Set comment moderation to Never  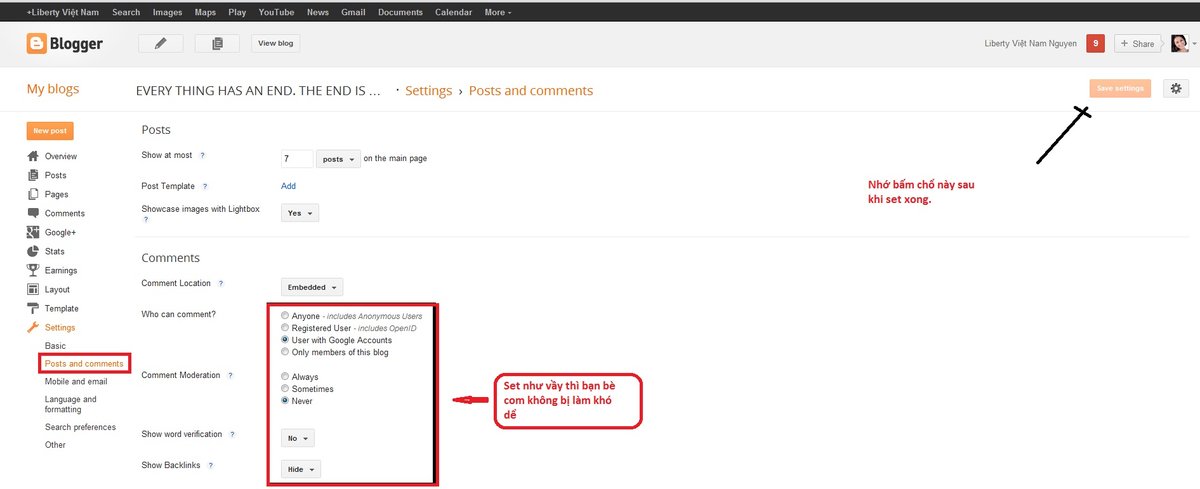point(285,401)
